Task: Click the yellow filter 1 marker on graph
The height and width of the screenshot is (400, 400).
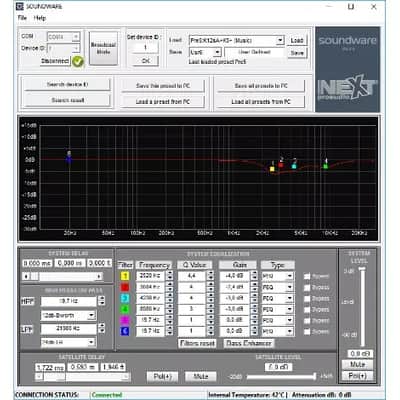Action: (272, 169)
